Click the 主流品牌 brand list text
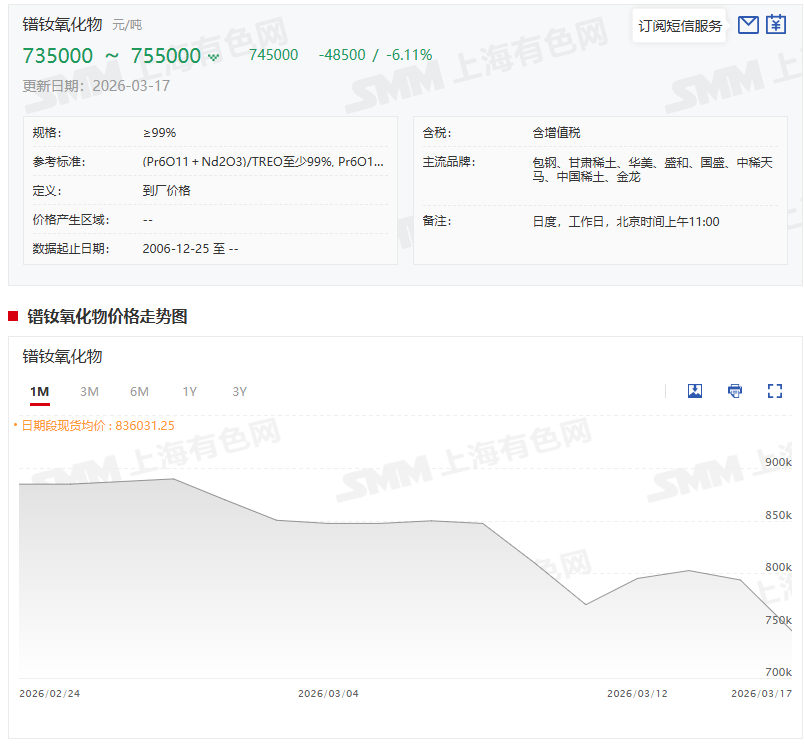Image resolution: width=804 pixels, height=747 pixels. [652, 169]
